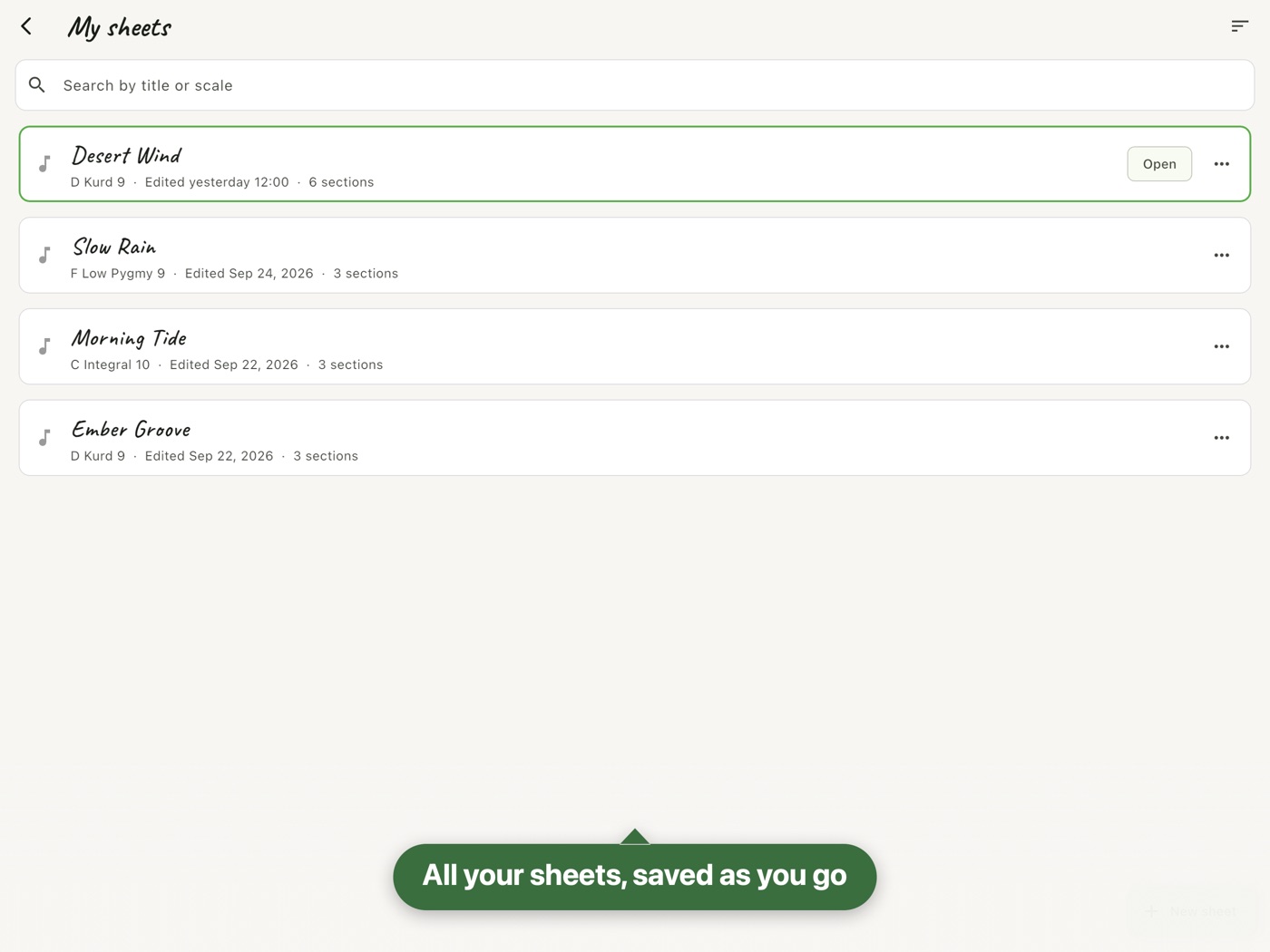Go back using the back arrow
Screen dimensions: 1270x952
[26, 26]
